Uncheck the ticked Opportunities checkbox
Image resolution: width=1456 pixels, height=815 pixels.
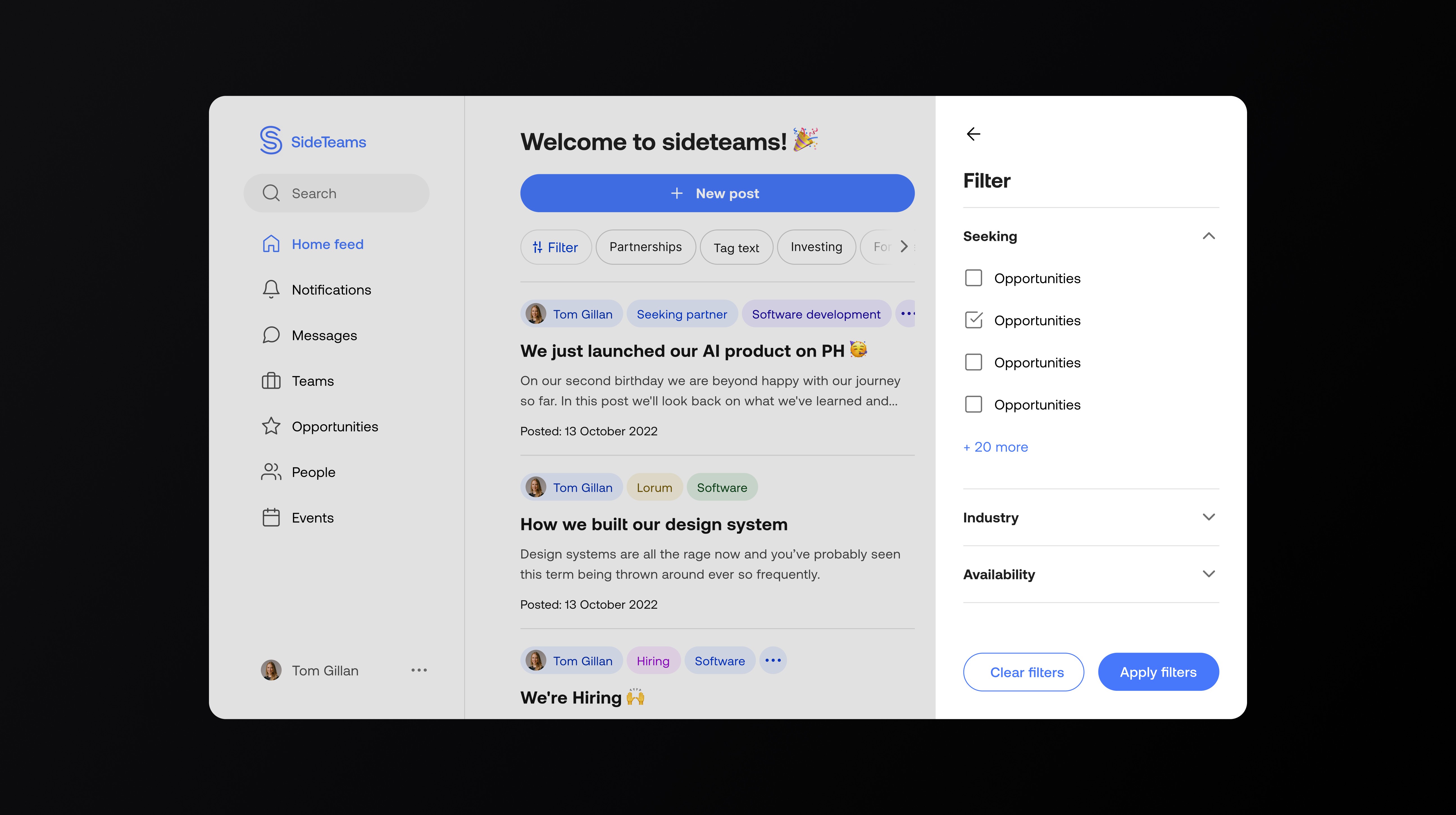pyautogui.click(x=973, y=320)
